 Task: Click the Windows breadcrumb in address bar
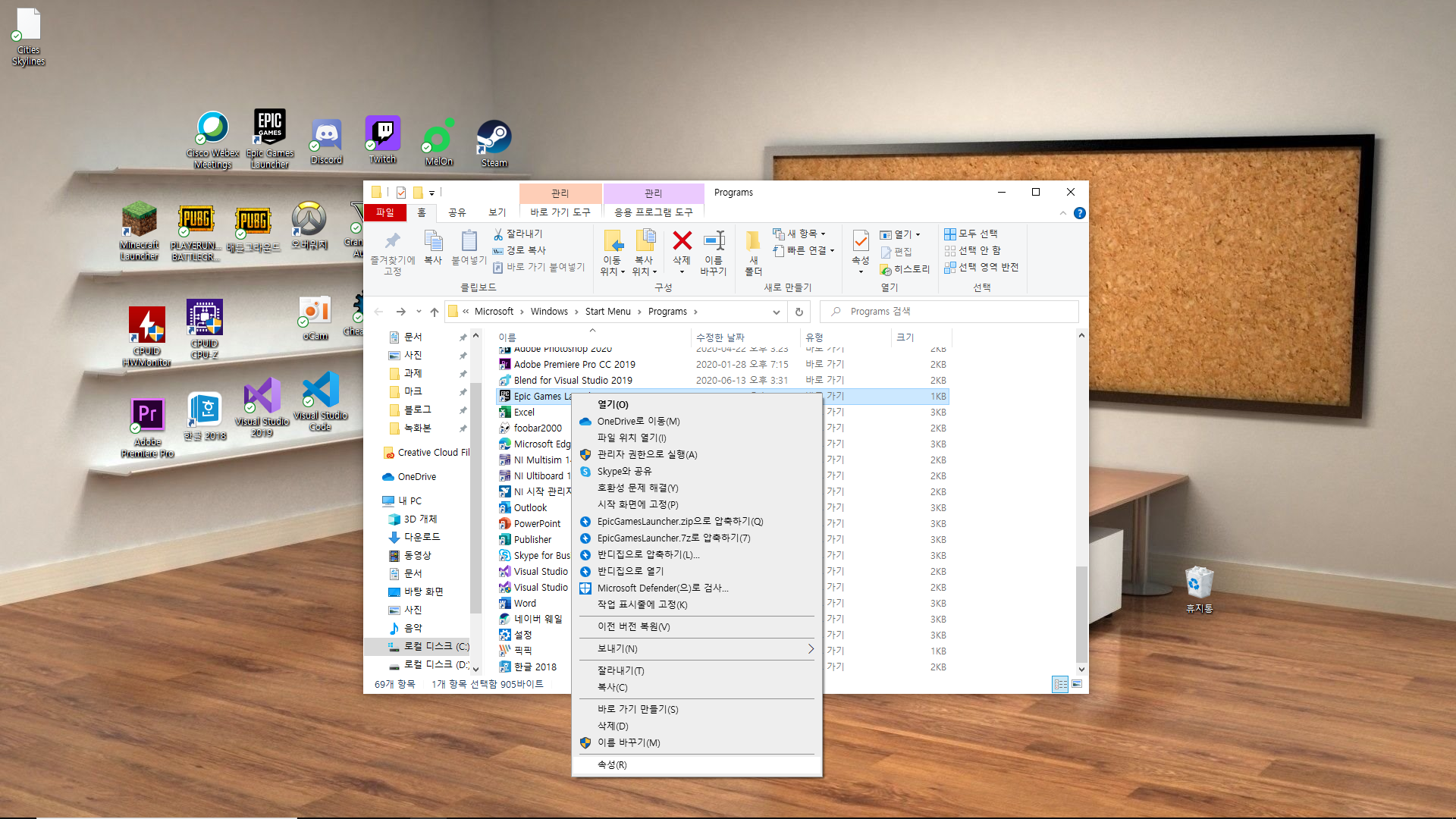549,312
